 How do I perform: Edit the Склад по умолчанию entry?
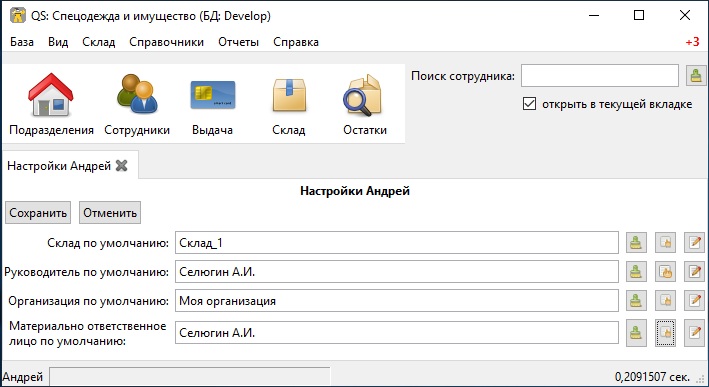click(x=695, y=243)
